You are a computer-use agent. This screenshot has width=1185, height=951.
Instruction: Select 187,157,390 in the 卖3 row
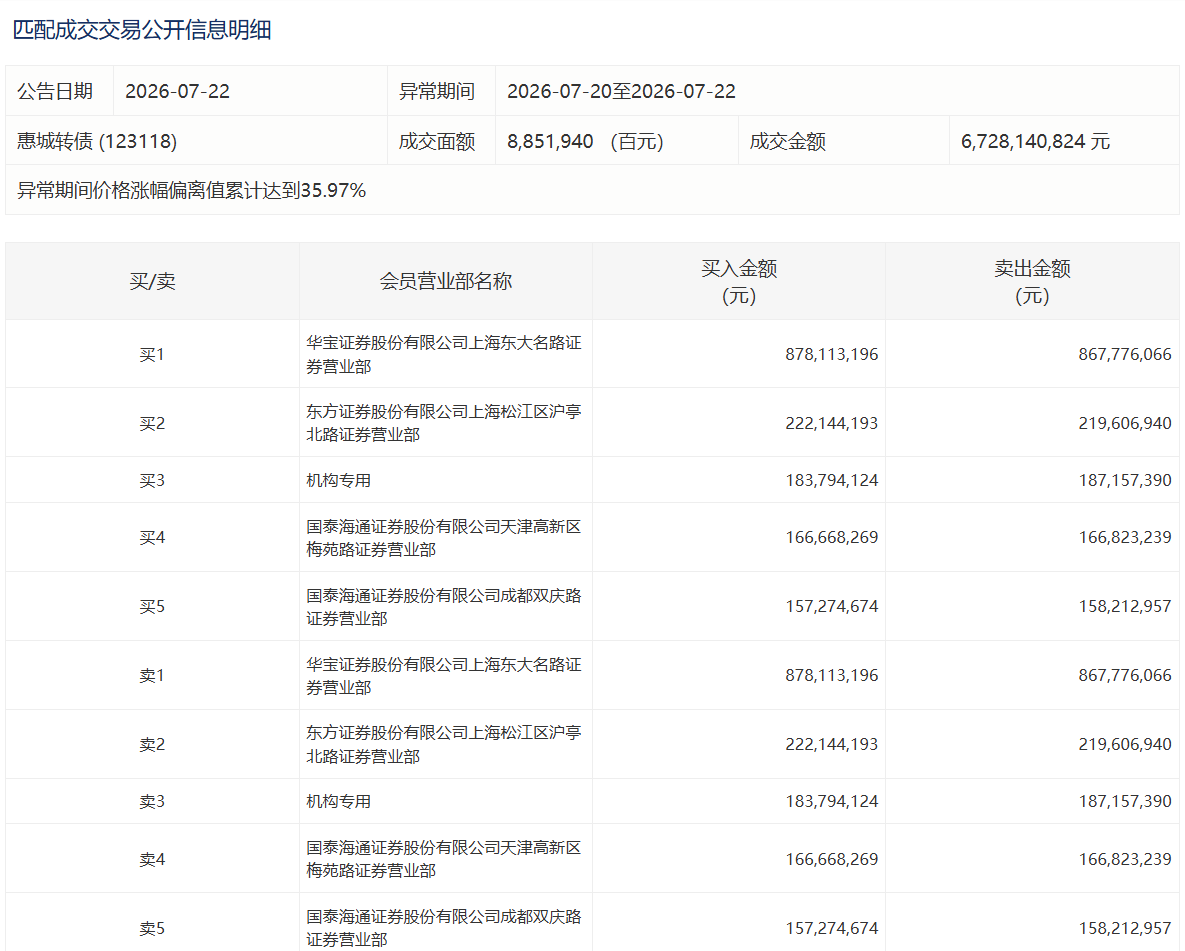point(1125,801)
